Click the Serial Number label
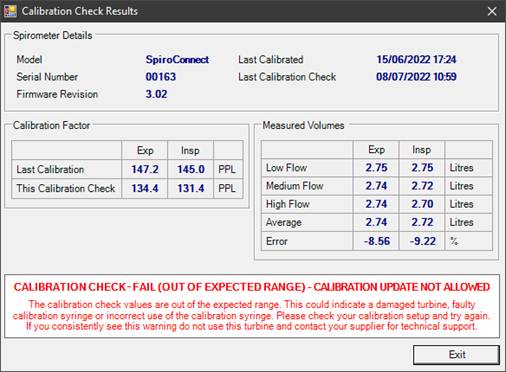This screenshot has width=506, height=372. tap(47, 77)
